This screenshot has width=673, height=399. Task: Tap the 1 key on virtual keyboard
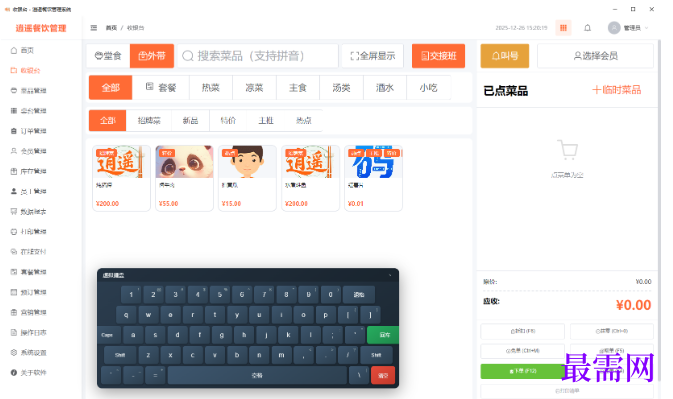point(131,295)
